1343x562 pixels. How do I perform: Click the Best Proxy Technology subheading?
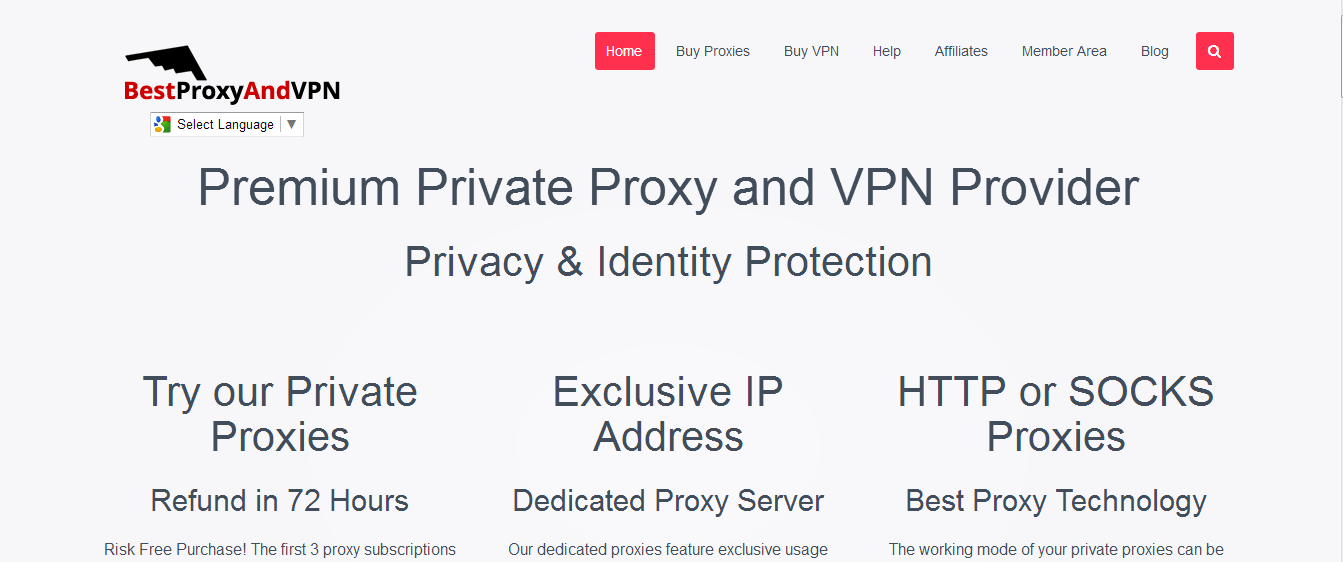click(1056, 501)
